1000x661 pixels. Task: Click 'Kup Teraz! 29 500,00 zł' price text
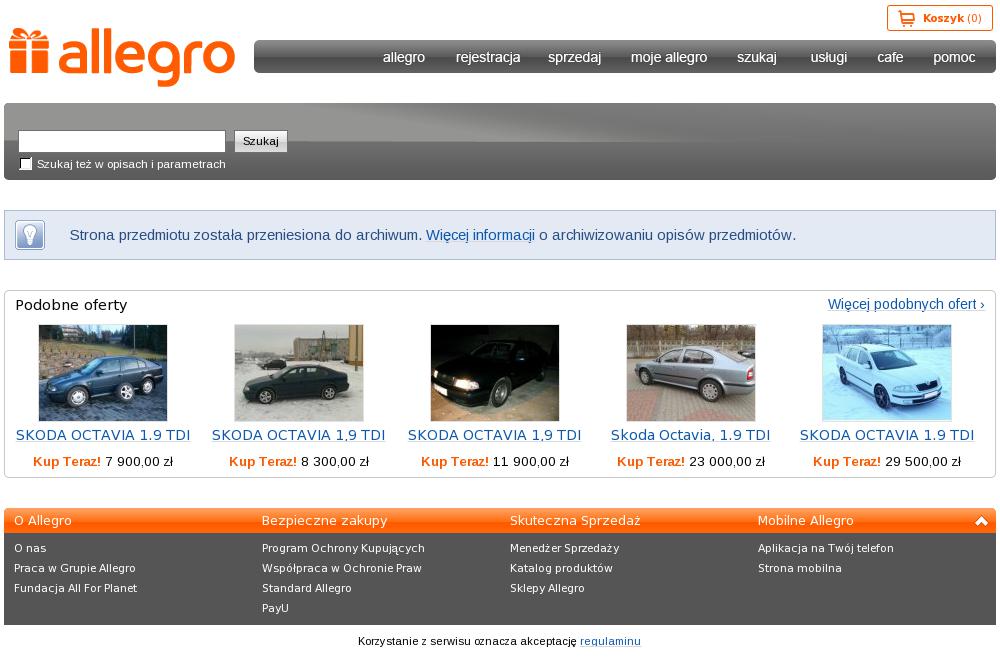tap(886, 461)
